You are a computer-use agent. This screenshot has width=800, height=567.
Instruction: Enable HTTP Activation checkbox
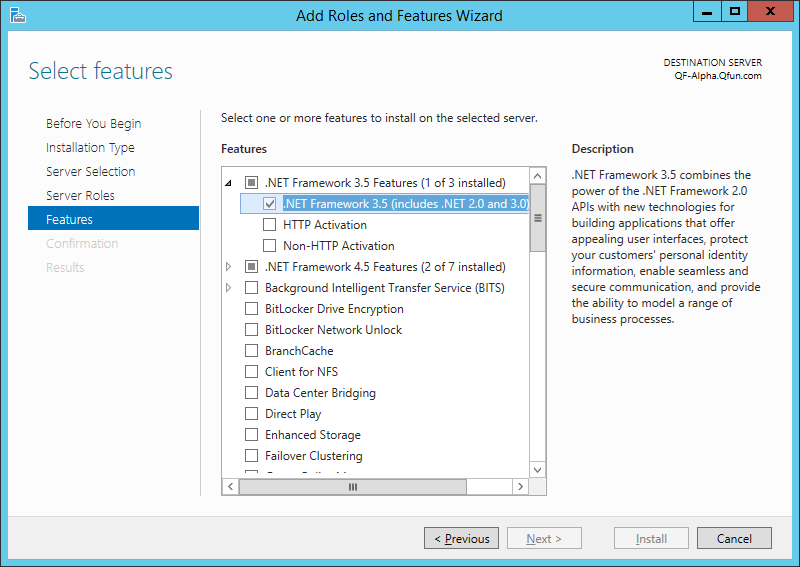pos(269,225)
